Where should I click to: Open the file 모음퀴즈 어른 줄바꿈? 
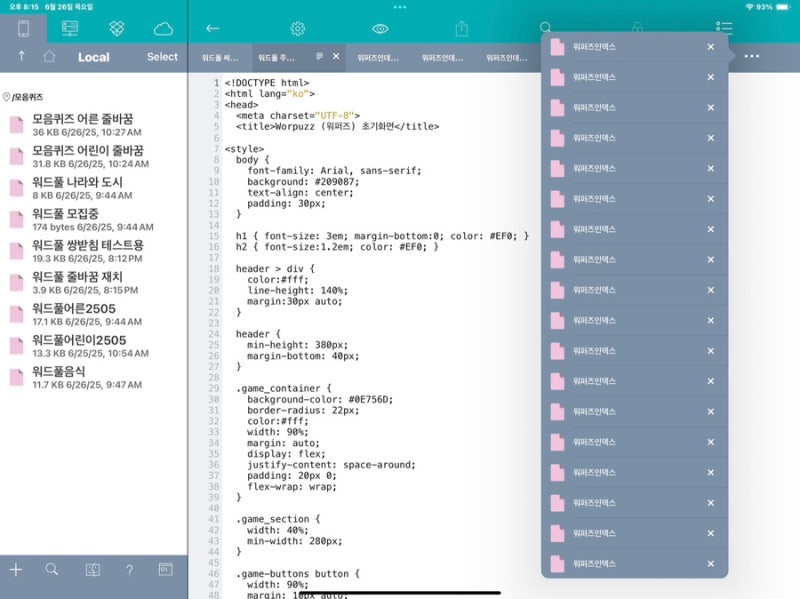94,125
